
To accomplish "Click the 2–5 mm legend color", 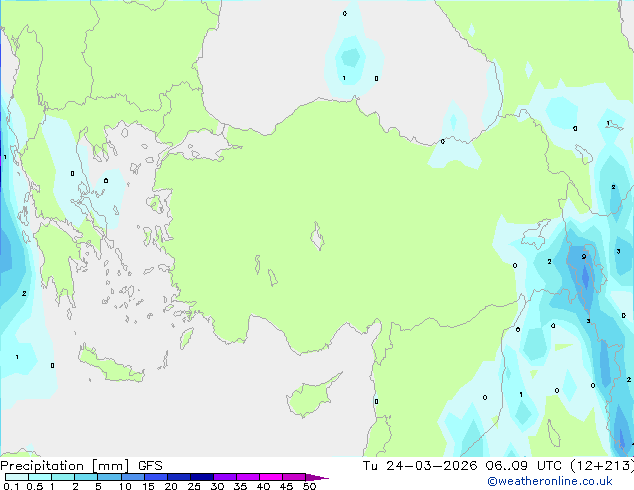I will pyautogui.click(x=86, y=477).
